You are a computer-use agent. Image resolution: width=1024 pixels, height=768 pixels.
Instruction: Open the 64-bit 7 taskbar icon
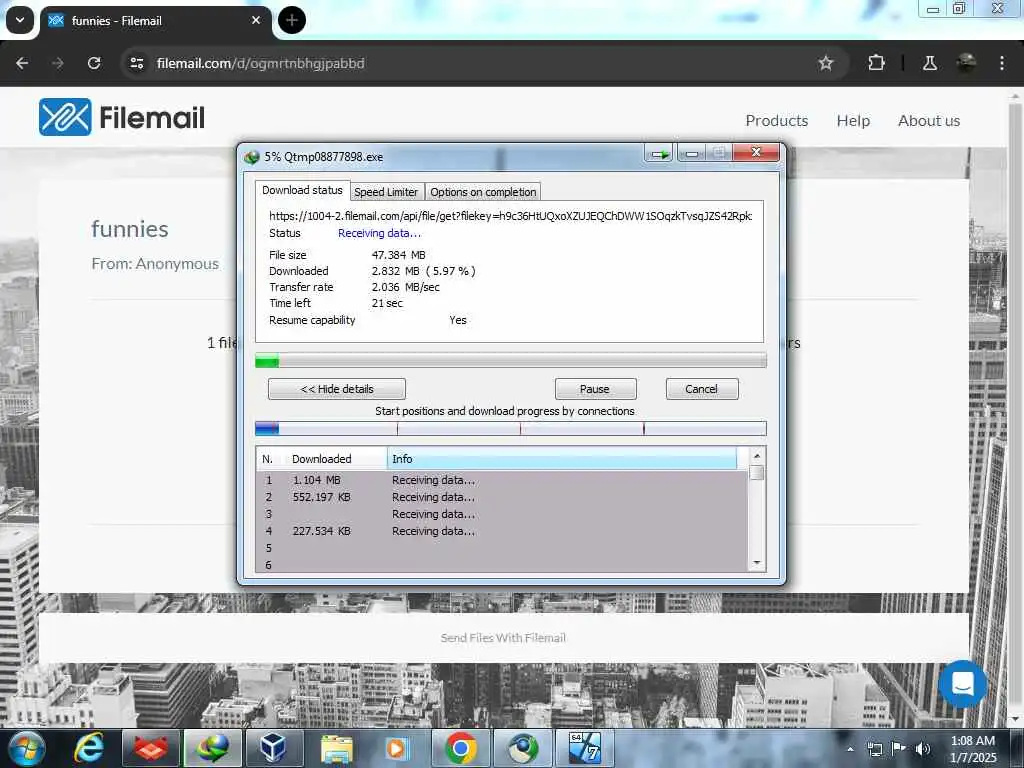pos(584,748)
